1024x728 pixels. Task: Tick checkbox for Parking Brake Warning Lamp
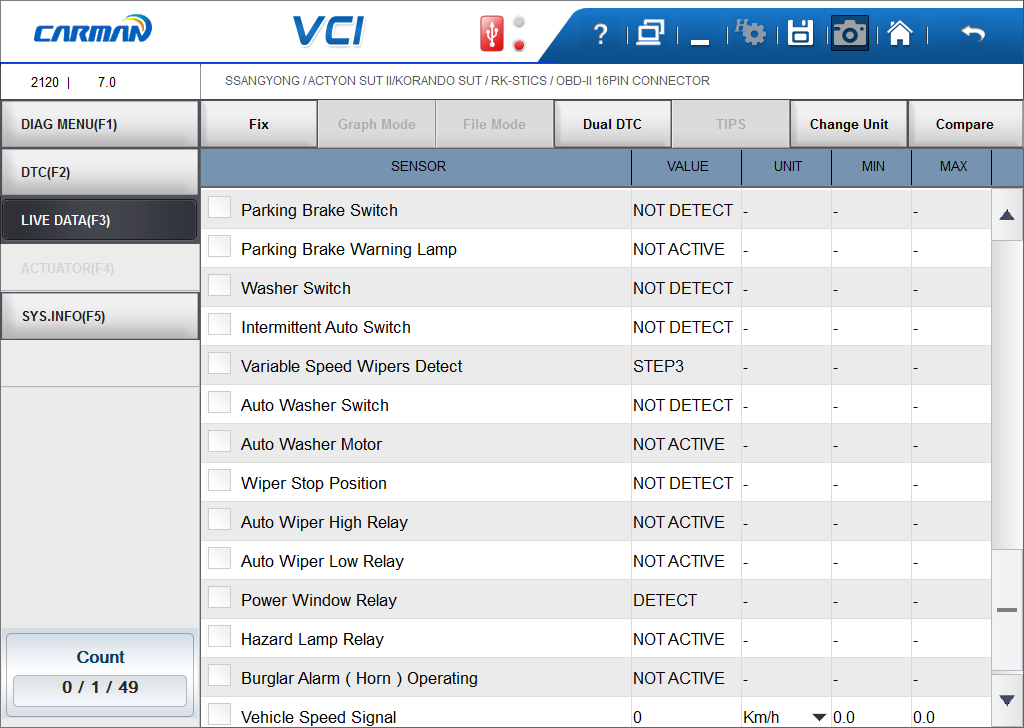pyautogui.click(x=219, y=246)
